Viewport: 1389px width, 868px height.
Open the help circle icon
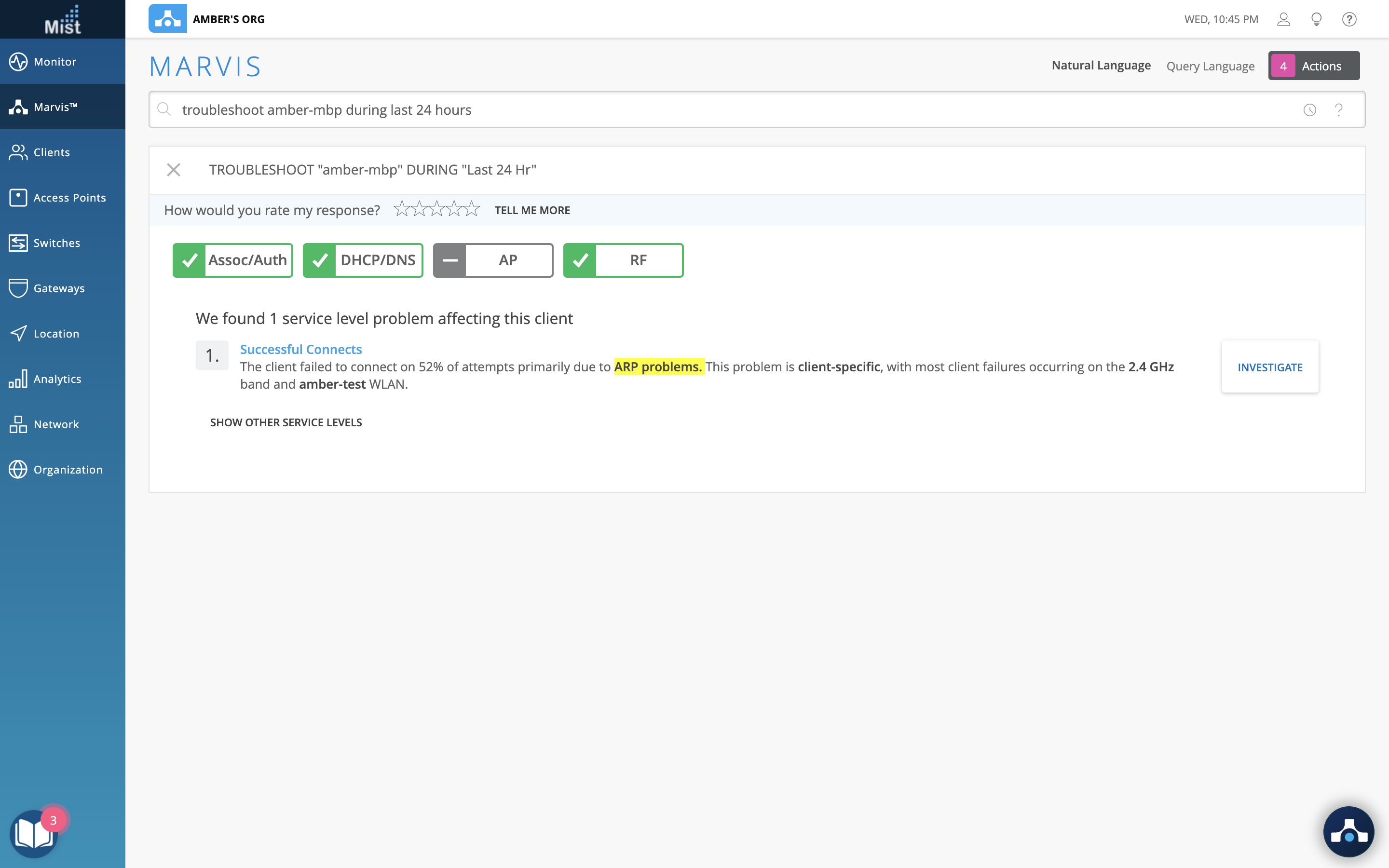pos(1349,19)
